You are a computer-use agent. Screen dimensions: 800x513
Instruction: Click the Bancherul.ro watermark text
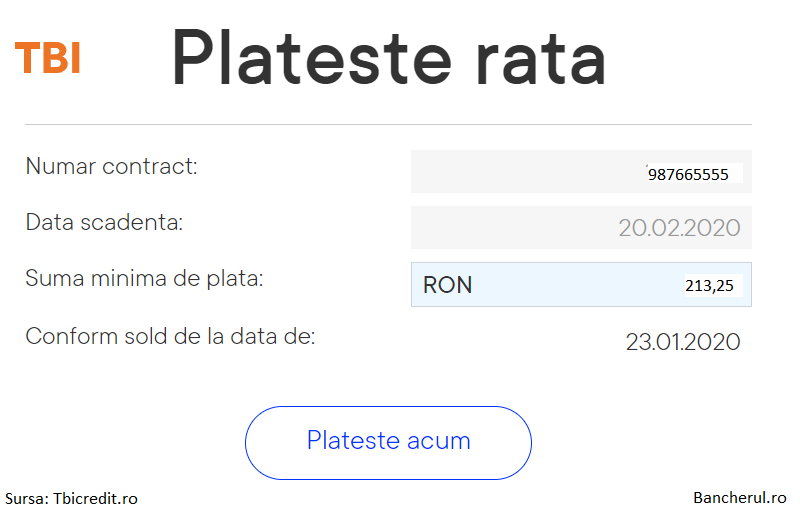[x=740, y=498]
